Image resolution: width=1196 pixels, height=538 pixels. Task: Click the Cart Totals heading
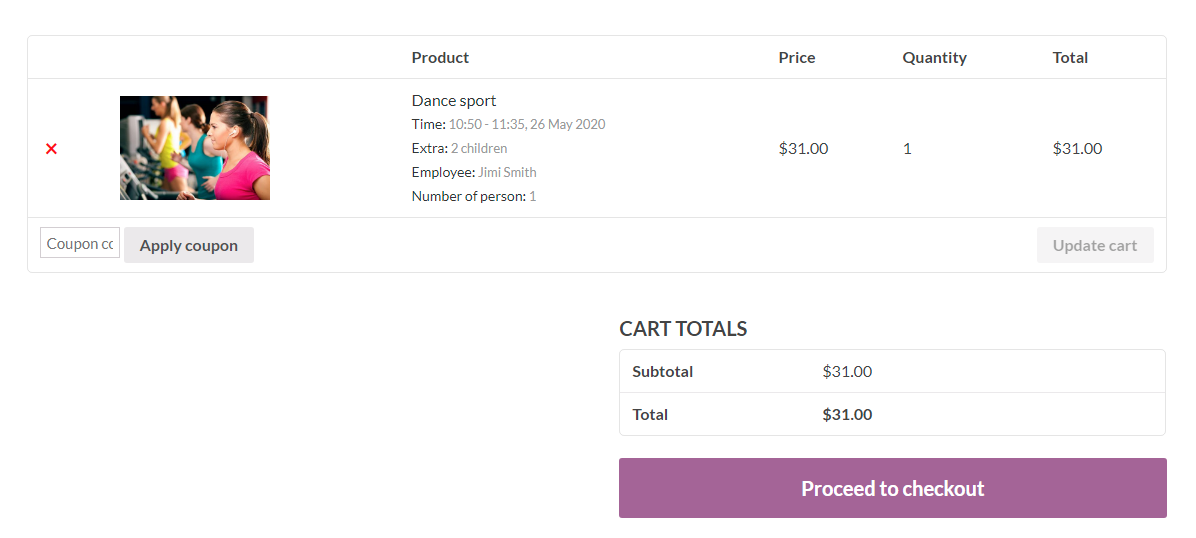[x=683, y=329]
